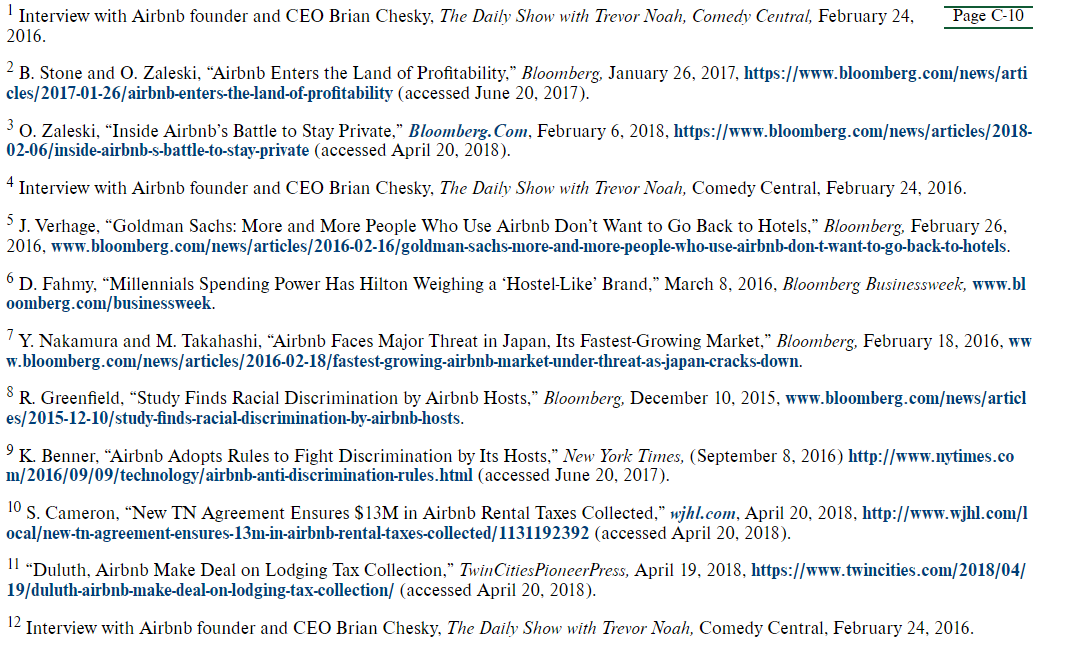Click the author name J. Verhage
Image resolution: width=1082 pixels, height=649 pixels.
tap(57, 227)
